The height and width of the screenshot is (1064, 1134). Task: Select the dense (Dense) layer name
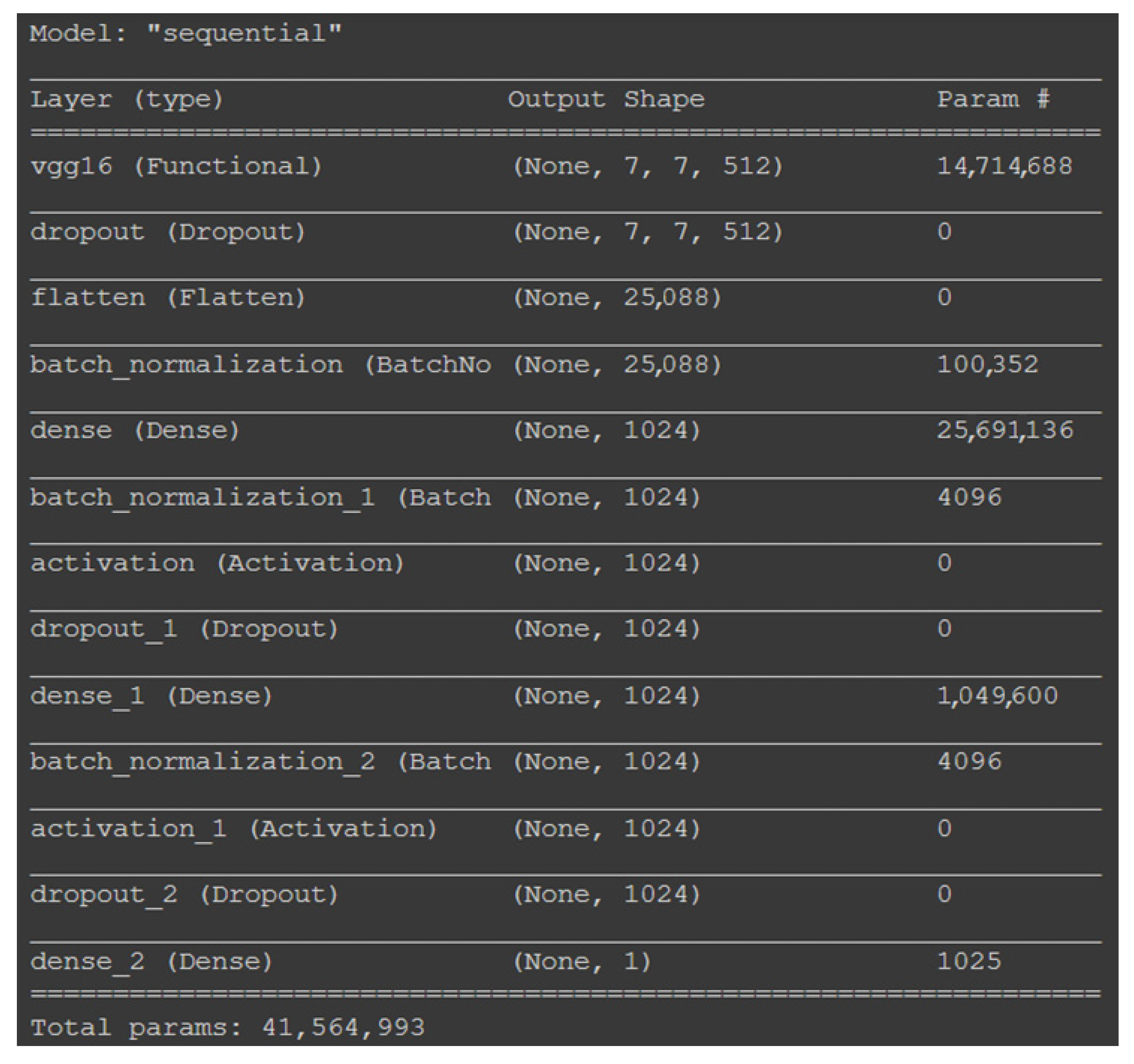tap(135, 430)
